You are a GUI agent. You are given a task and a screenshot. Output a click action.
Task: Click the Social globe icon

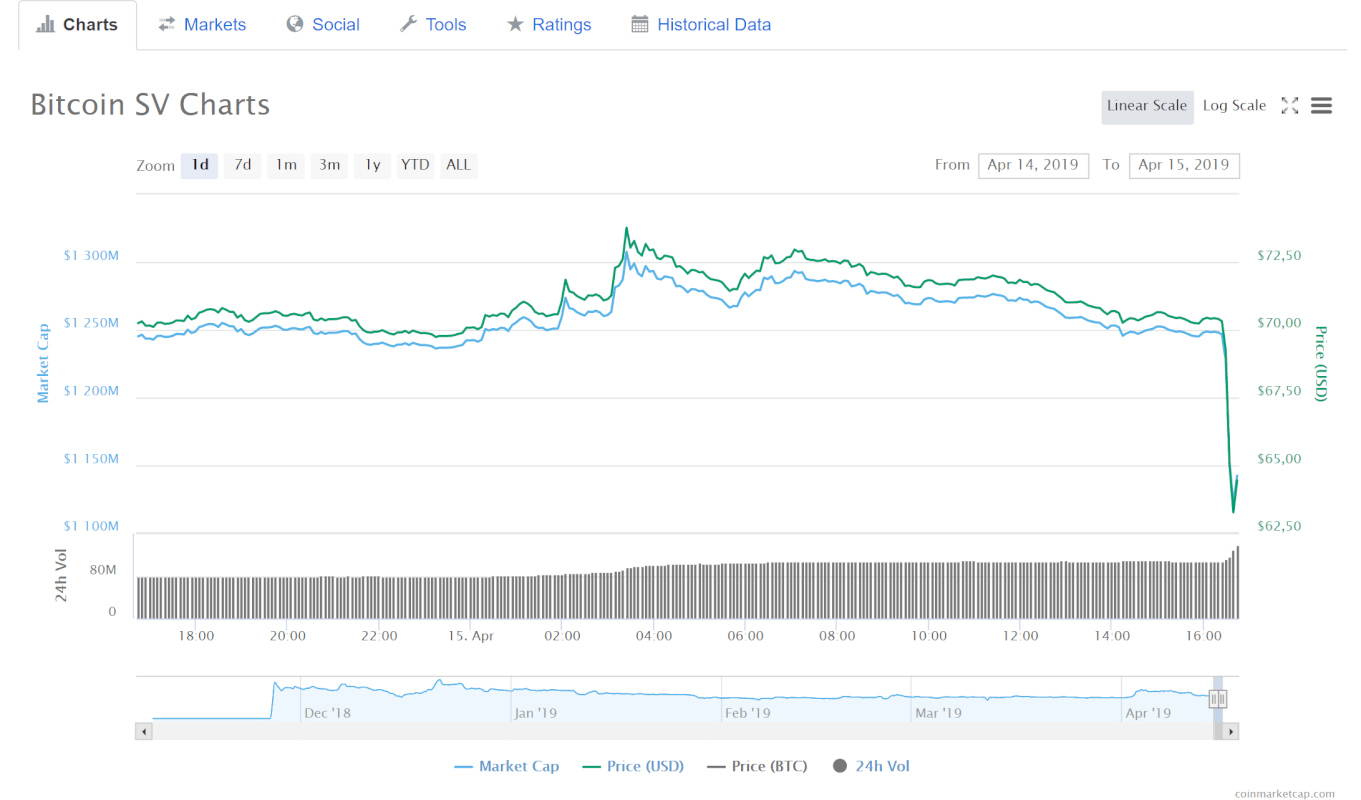tap(295, 24)
